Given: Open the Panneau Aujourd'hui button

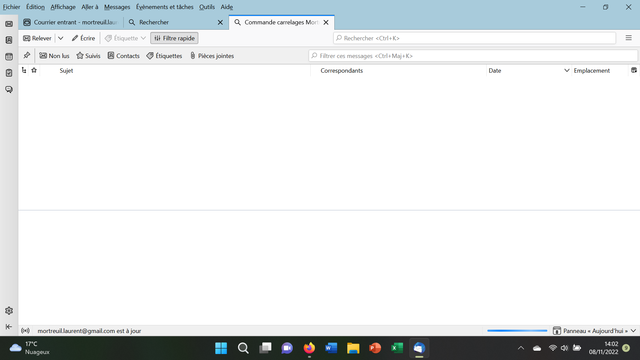Looking at the screenshot, I should click(x=590, y=331).
